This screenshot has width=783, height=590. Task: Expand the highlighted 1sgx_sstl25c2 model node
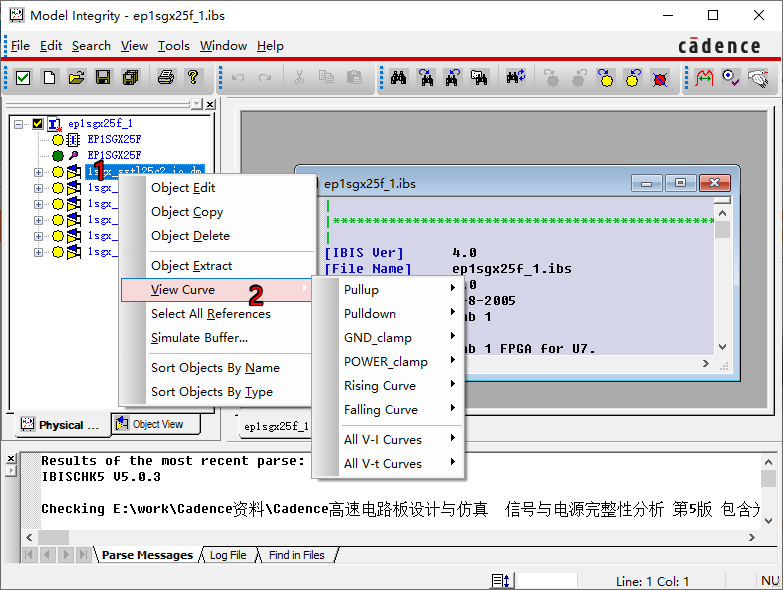click(x=38, y=172)
